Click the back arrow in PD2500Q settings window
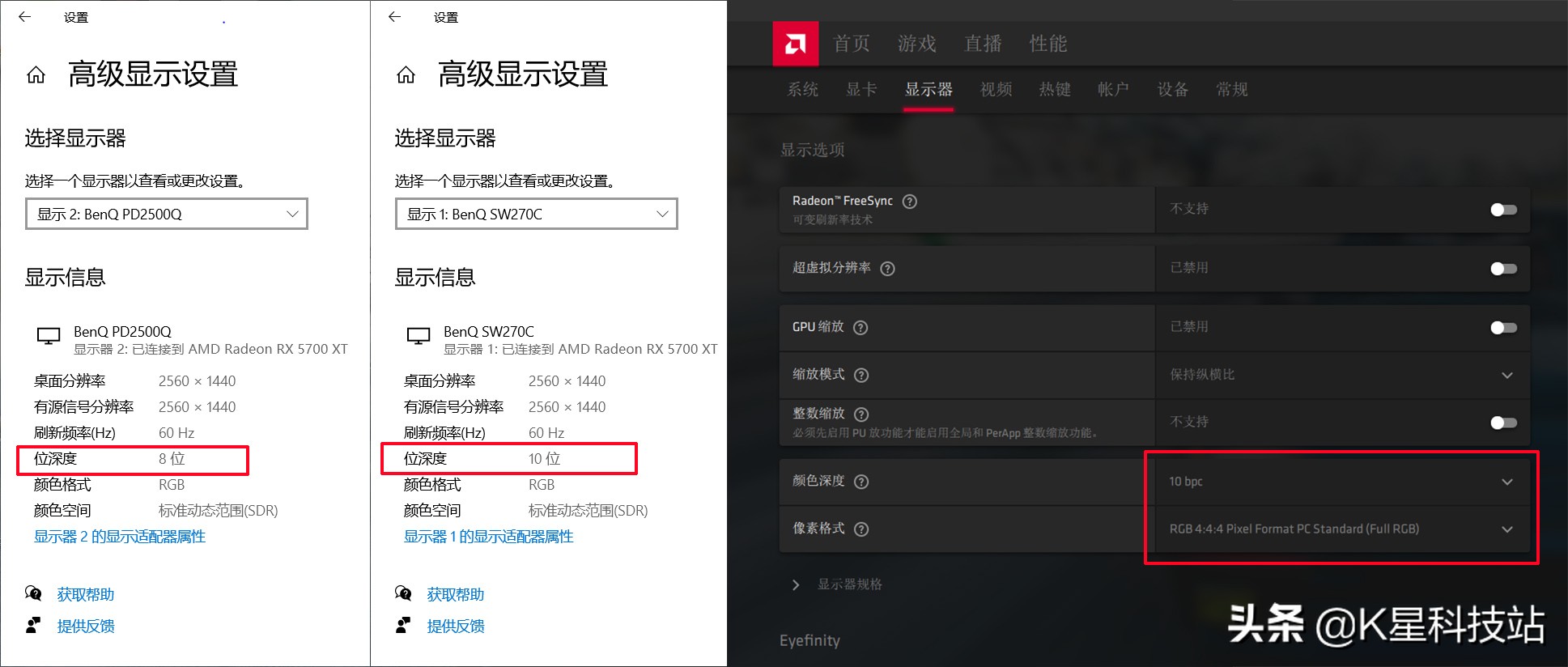This screenshot has height=667, width=1568. tap(25, 16)
